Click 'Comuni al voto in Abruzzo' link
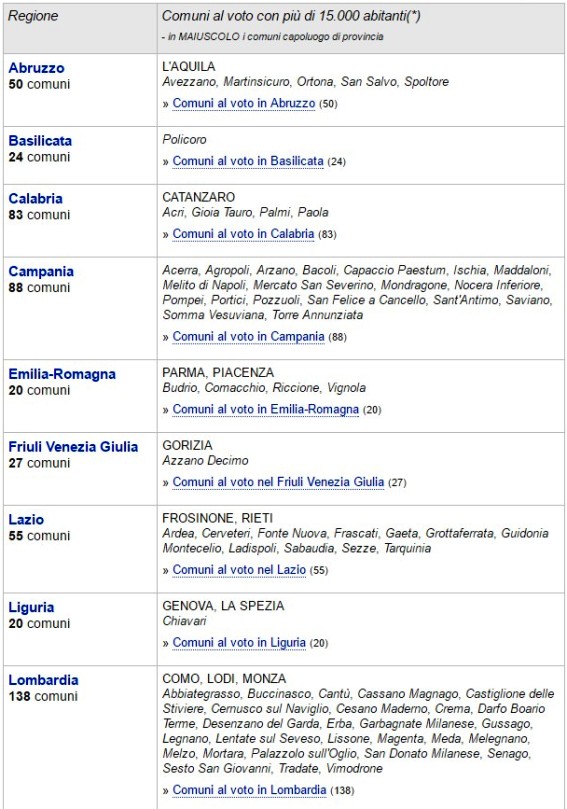Viewport: 567px width, 809px height. (x=244, y=103)
